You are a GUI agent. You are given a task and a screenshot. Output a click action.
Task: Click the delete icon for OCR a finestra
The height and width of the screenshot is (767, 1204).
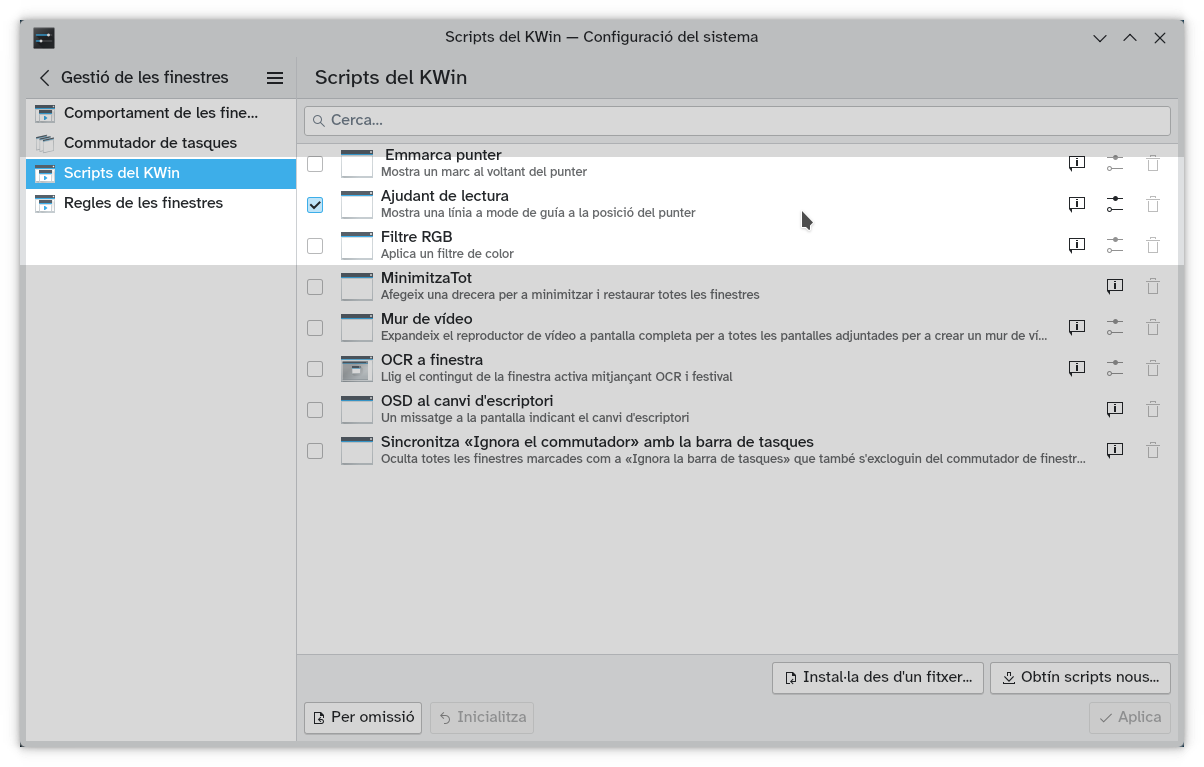tap(1153, 368)
